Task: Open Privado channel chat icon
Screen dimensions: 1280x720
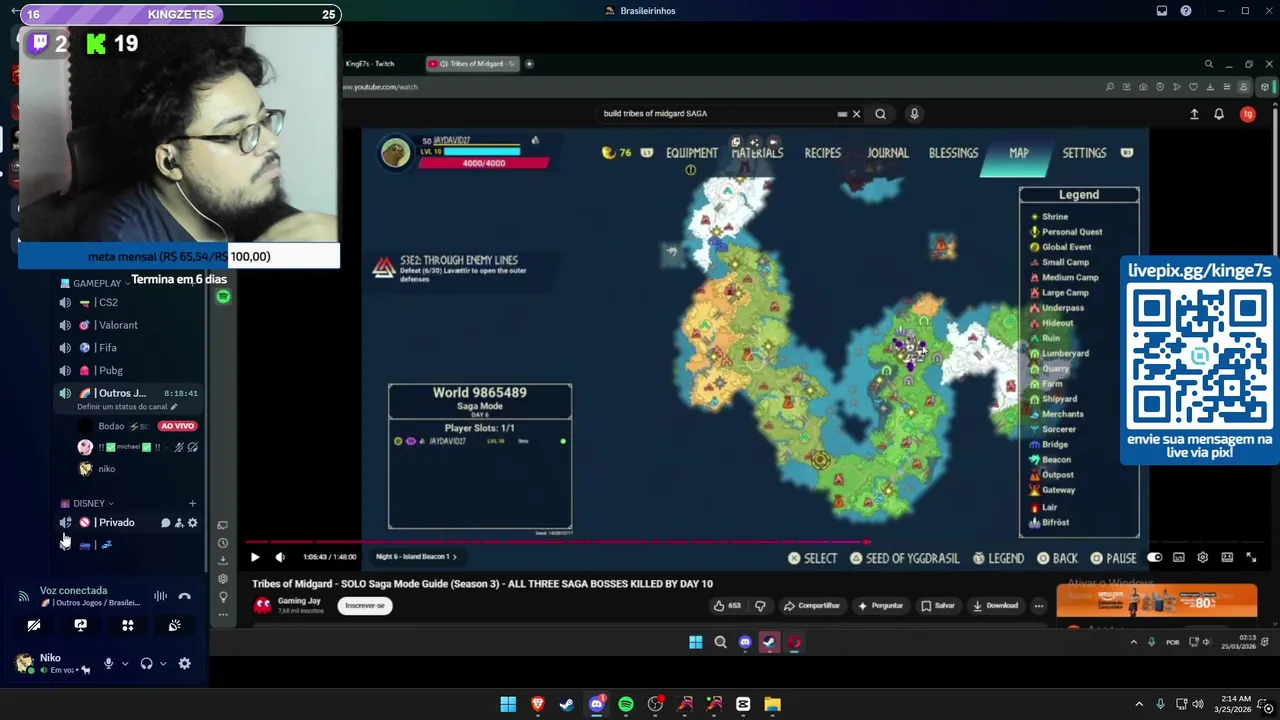Action: pyautogui.click(x=166, y=523)
